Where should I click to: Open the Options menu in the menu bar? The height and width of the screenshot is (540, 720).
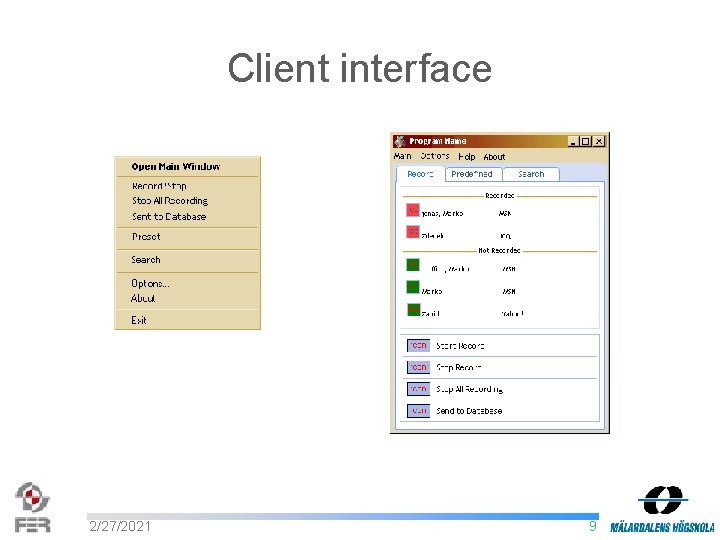point(435,156)
